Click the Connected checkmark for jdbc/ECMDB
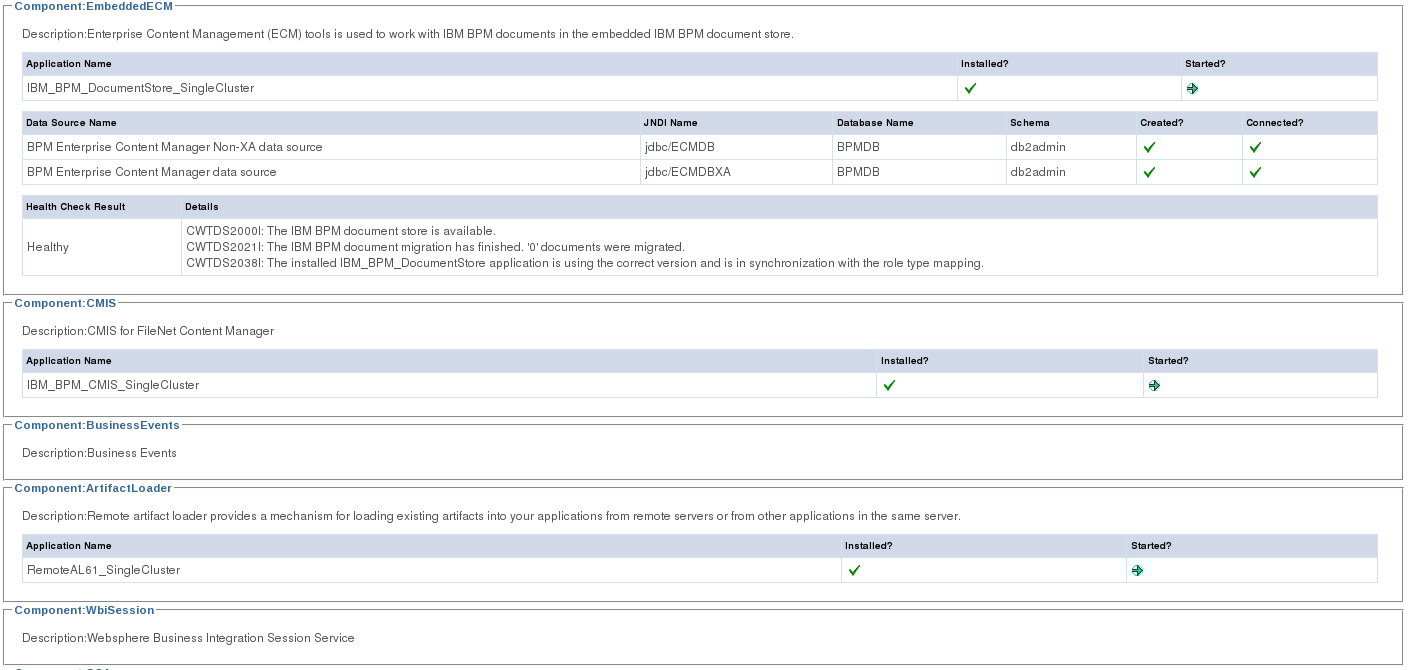 click(x=1255, y=147)
